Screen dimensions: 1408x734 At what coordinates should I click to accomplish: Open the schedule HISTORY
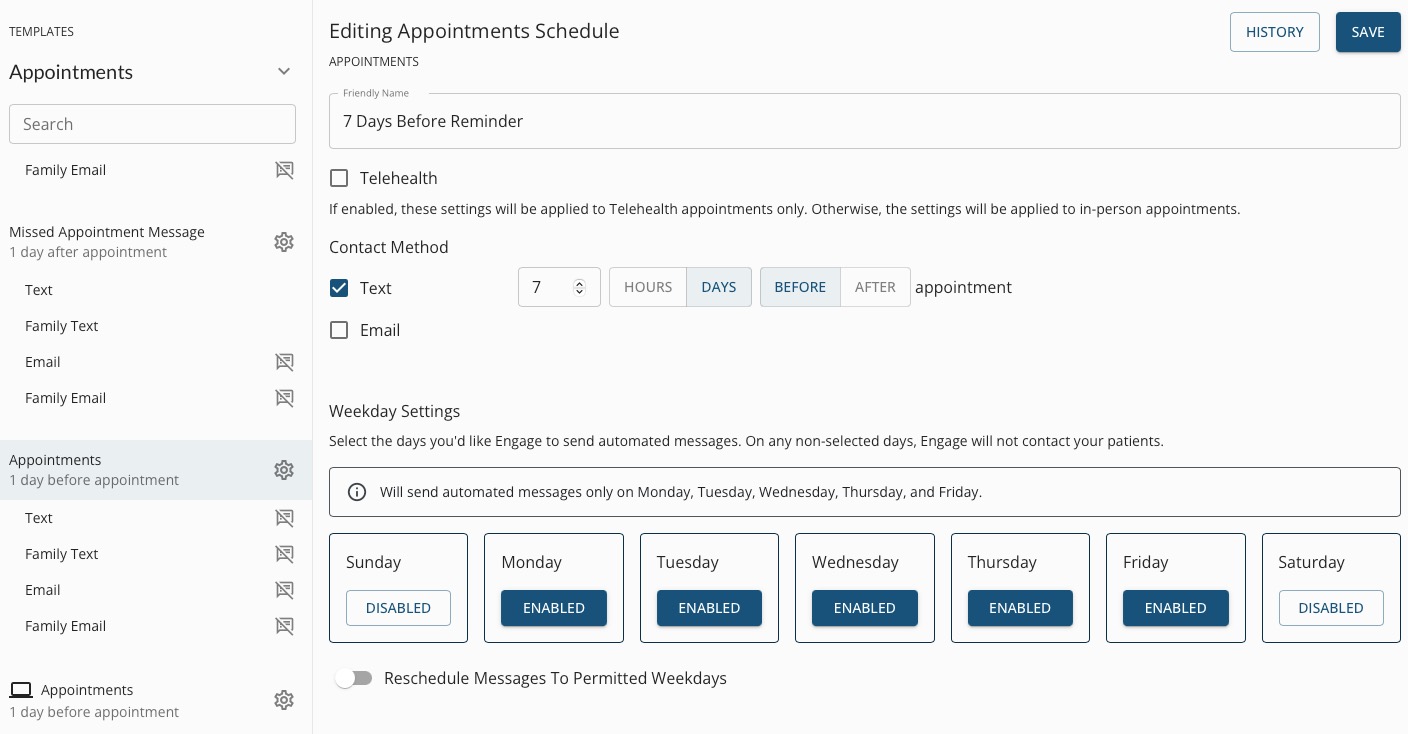(x=1274, y=32)
